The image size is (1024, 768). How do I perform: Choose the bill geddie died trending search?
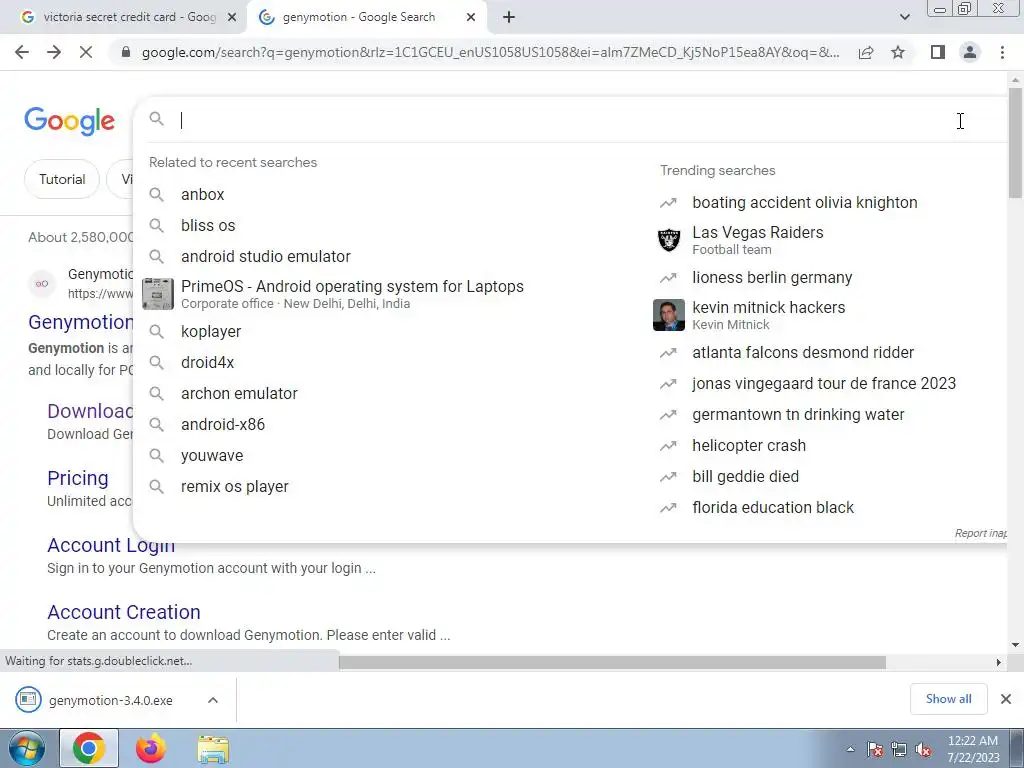745,477
